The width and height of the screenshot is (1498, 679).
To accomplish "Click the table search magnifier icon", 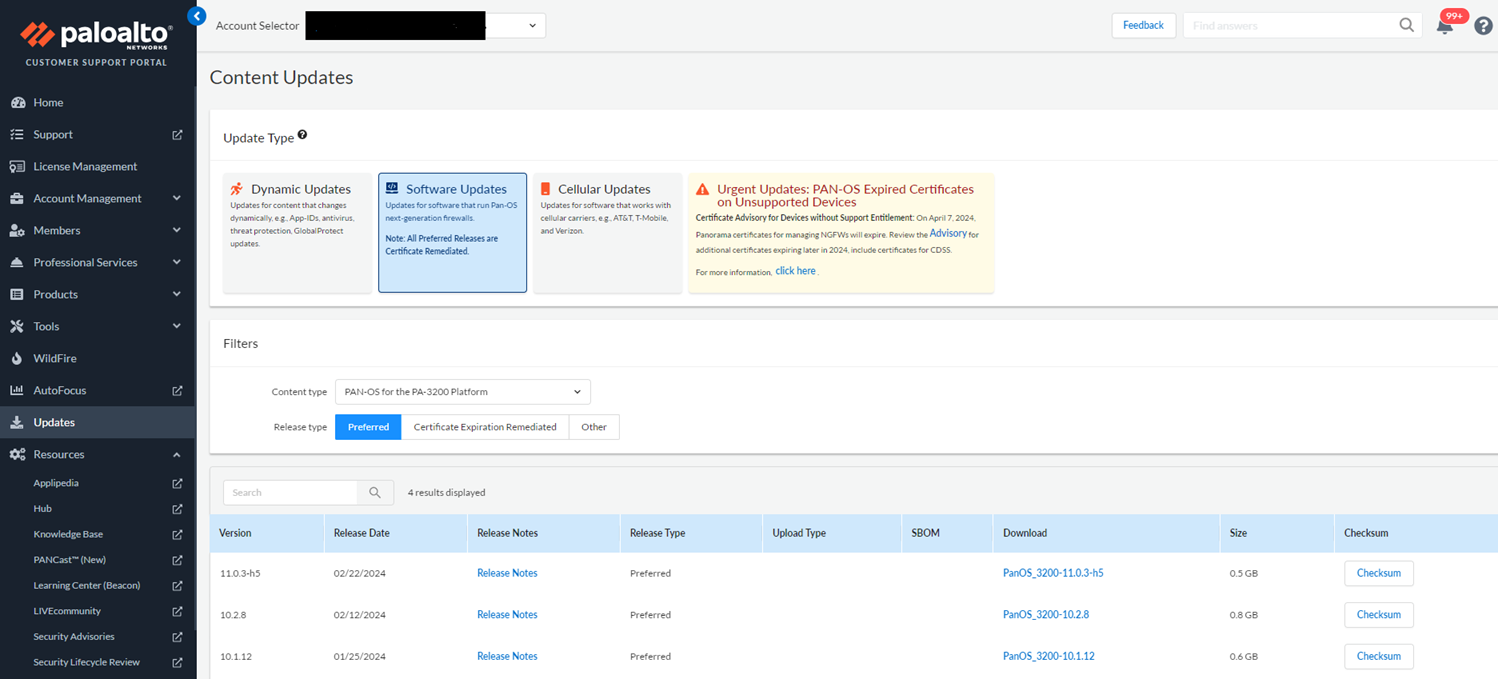I will coord(375,492).
